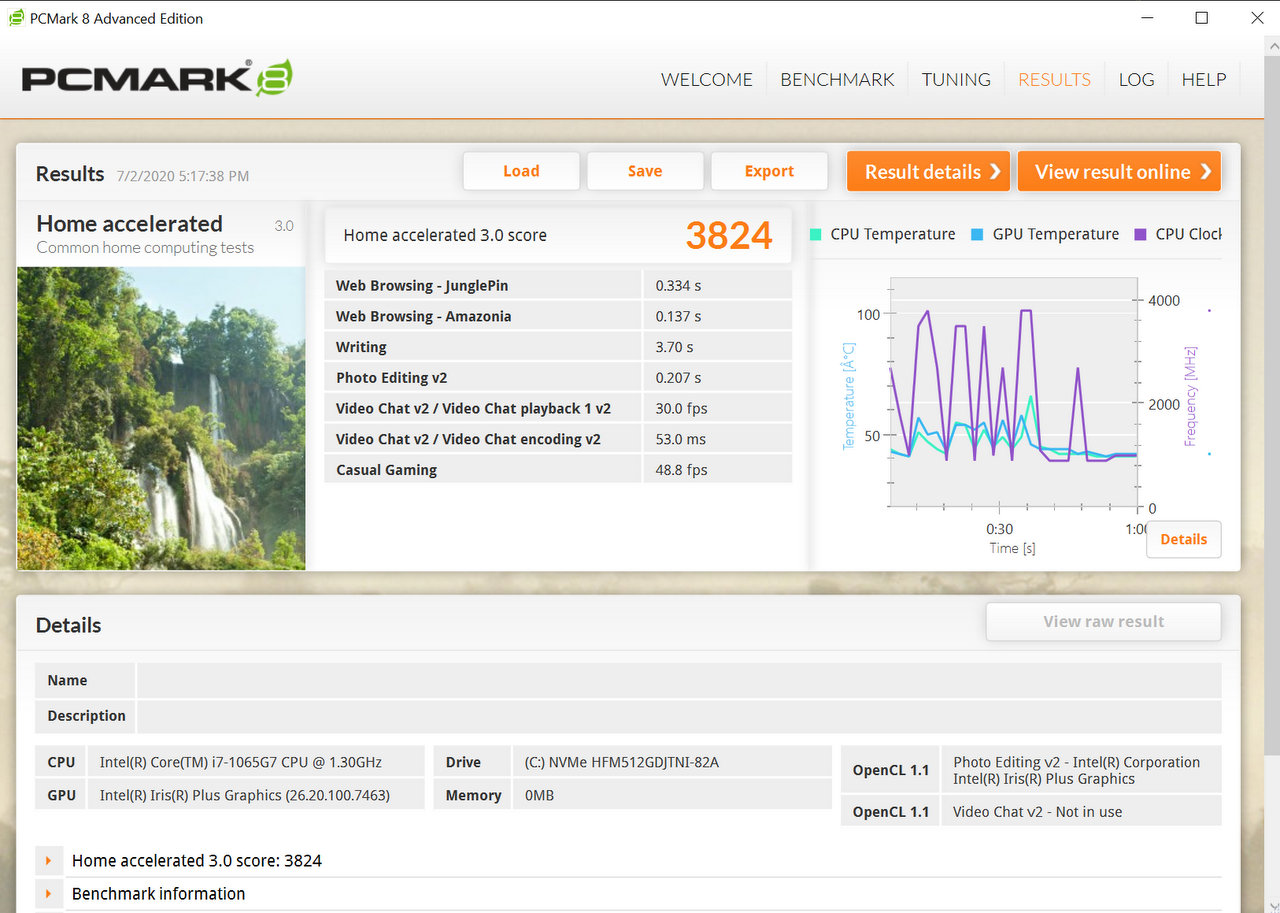Click View result online button
The width and height of the screenshot is (1280, 913).
[x=1119, y=171]
